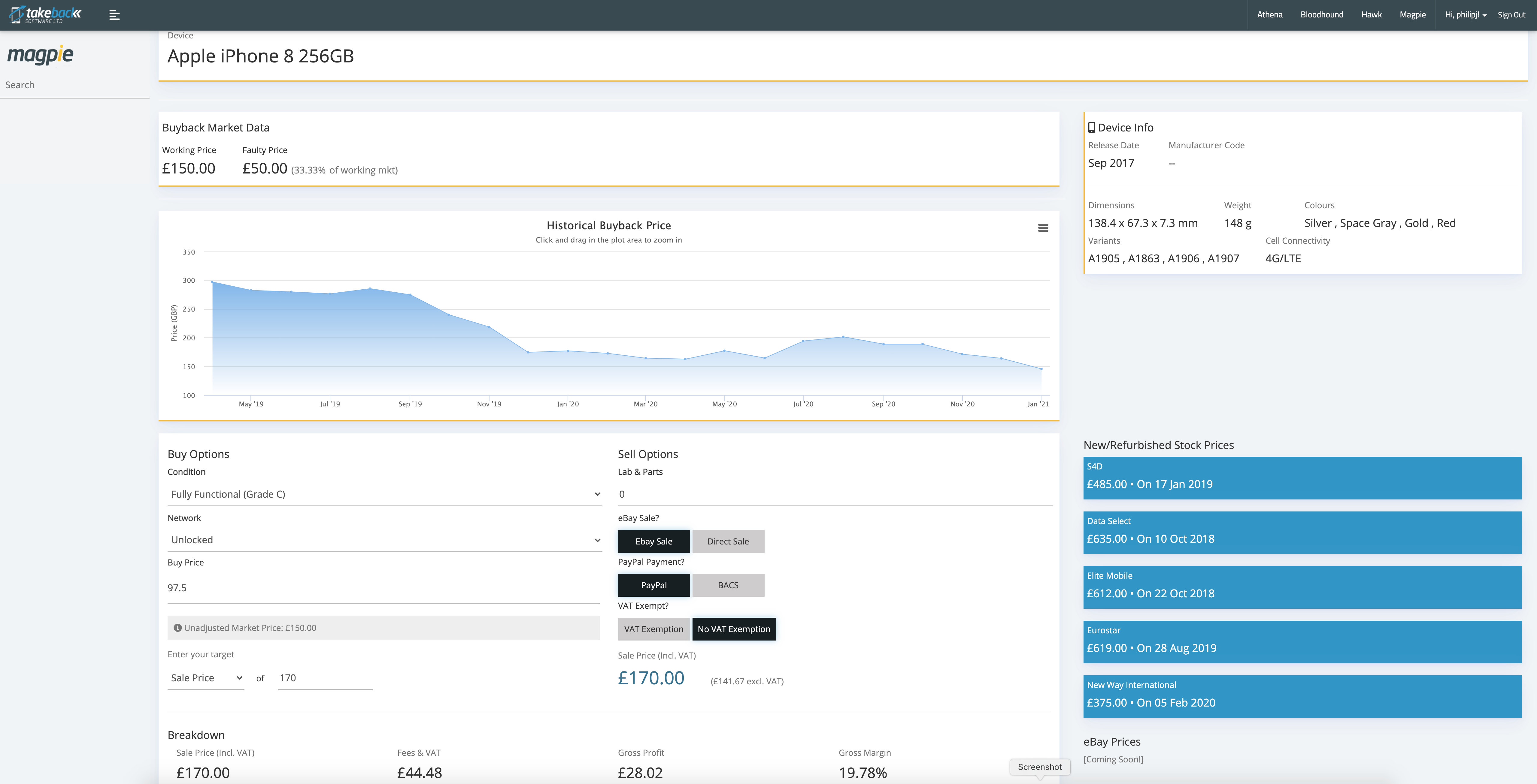The height and width of the screenshot is (784, 1537).
Task: Toggle the sidebar hamburger menu icon
Action: pyautogui.click(x=114, y=15)
